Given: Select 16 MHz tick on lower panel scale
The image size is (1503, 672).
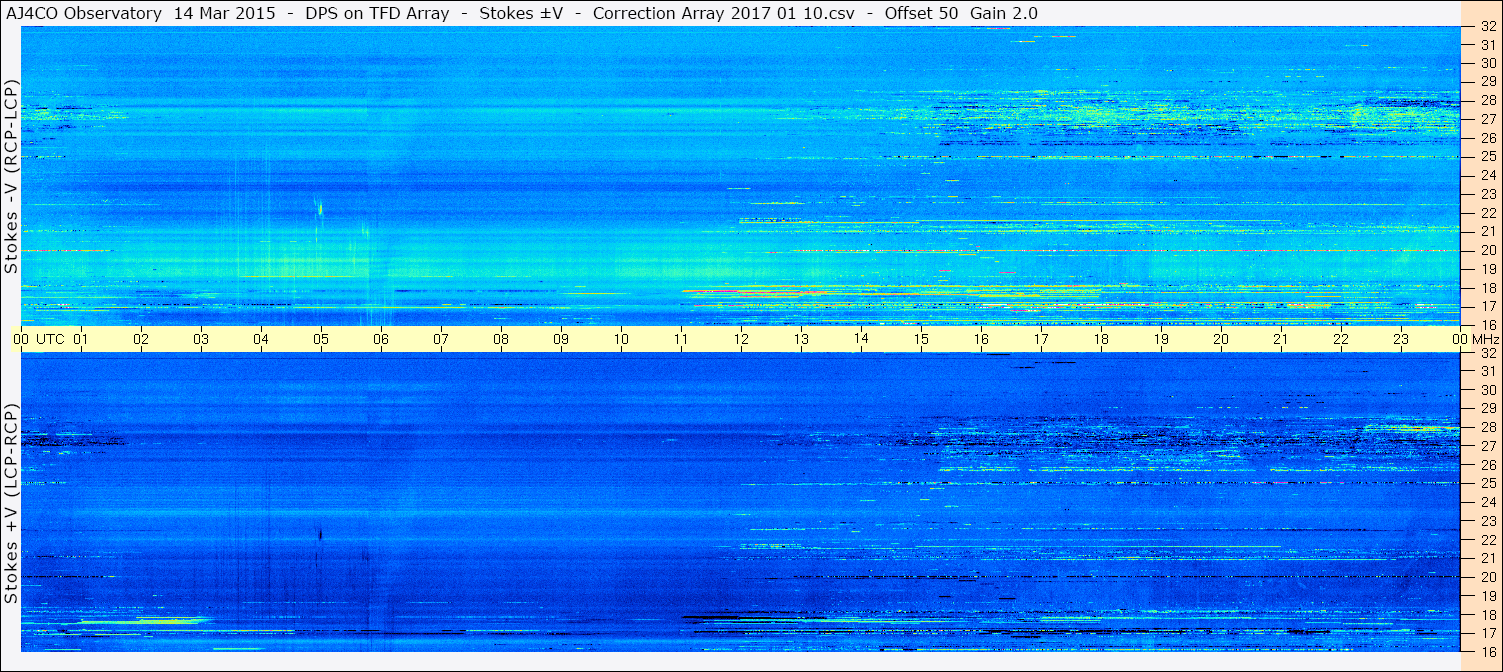Looking at the screenshot, I should [x=1488, y=651].
